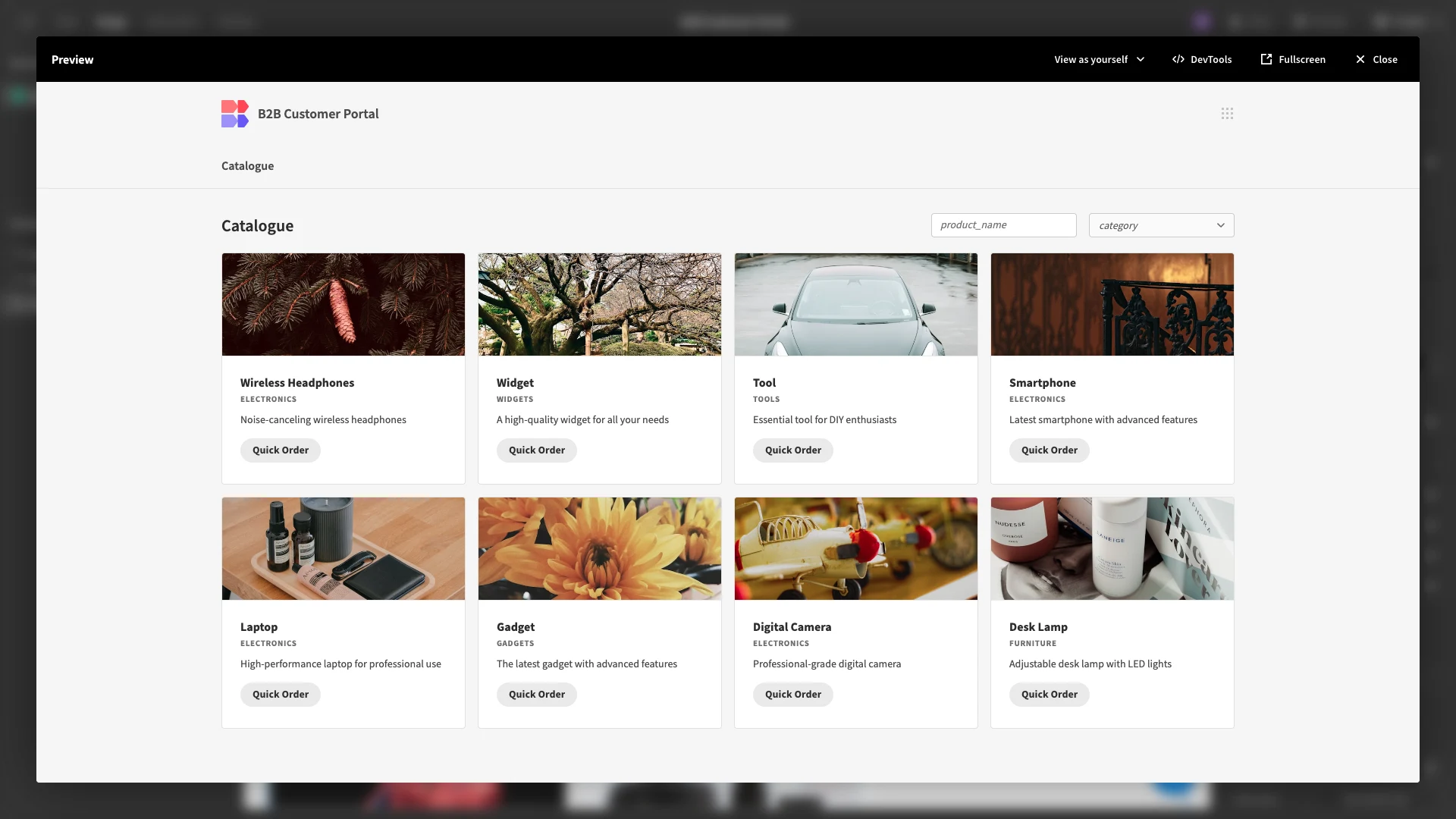Quick Order the Tool product

pos(793,450)
